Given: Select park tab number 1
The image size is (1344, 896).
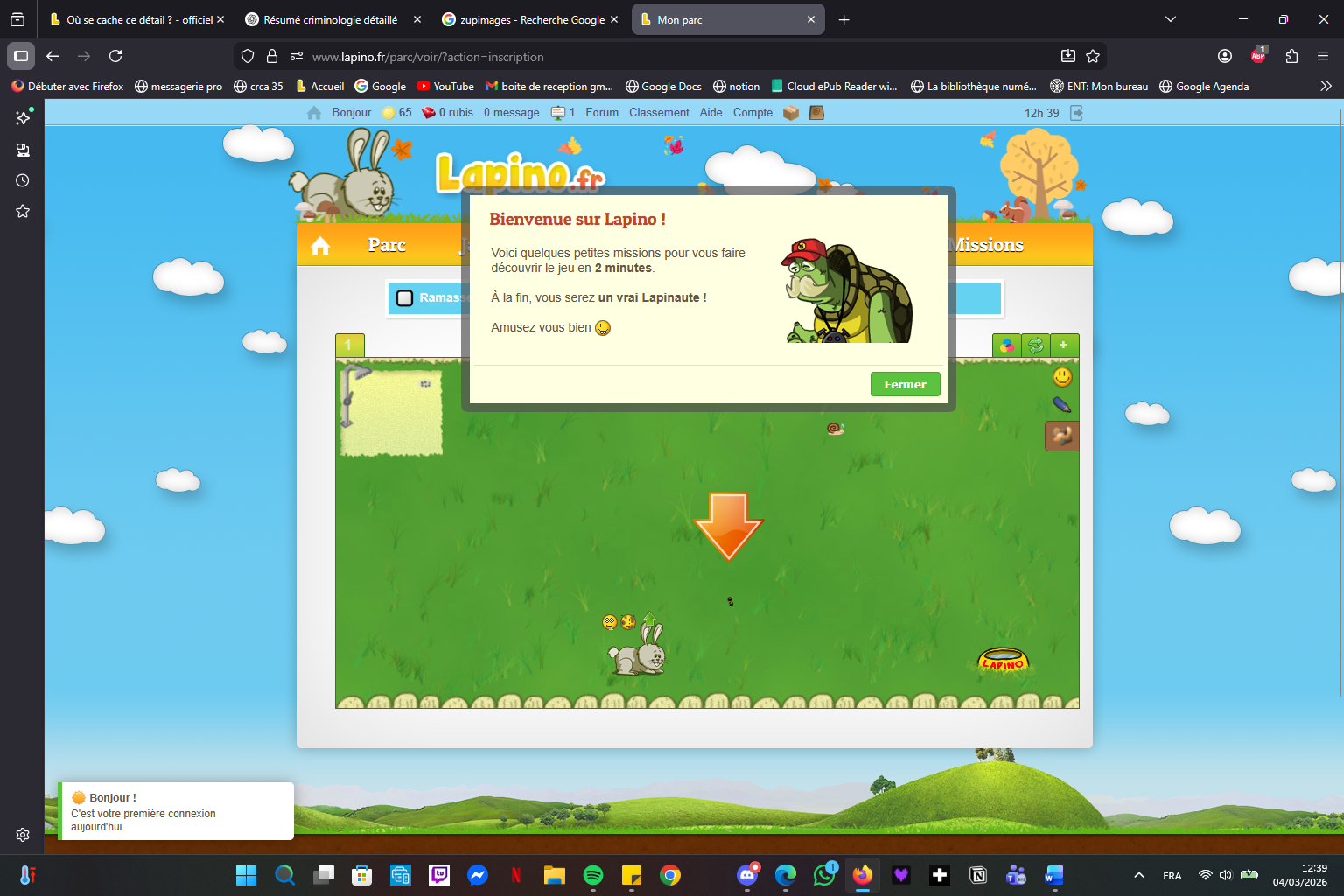Looking at the screenshot, I should [x=349, y=346].
